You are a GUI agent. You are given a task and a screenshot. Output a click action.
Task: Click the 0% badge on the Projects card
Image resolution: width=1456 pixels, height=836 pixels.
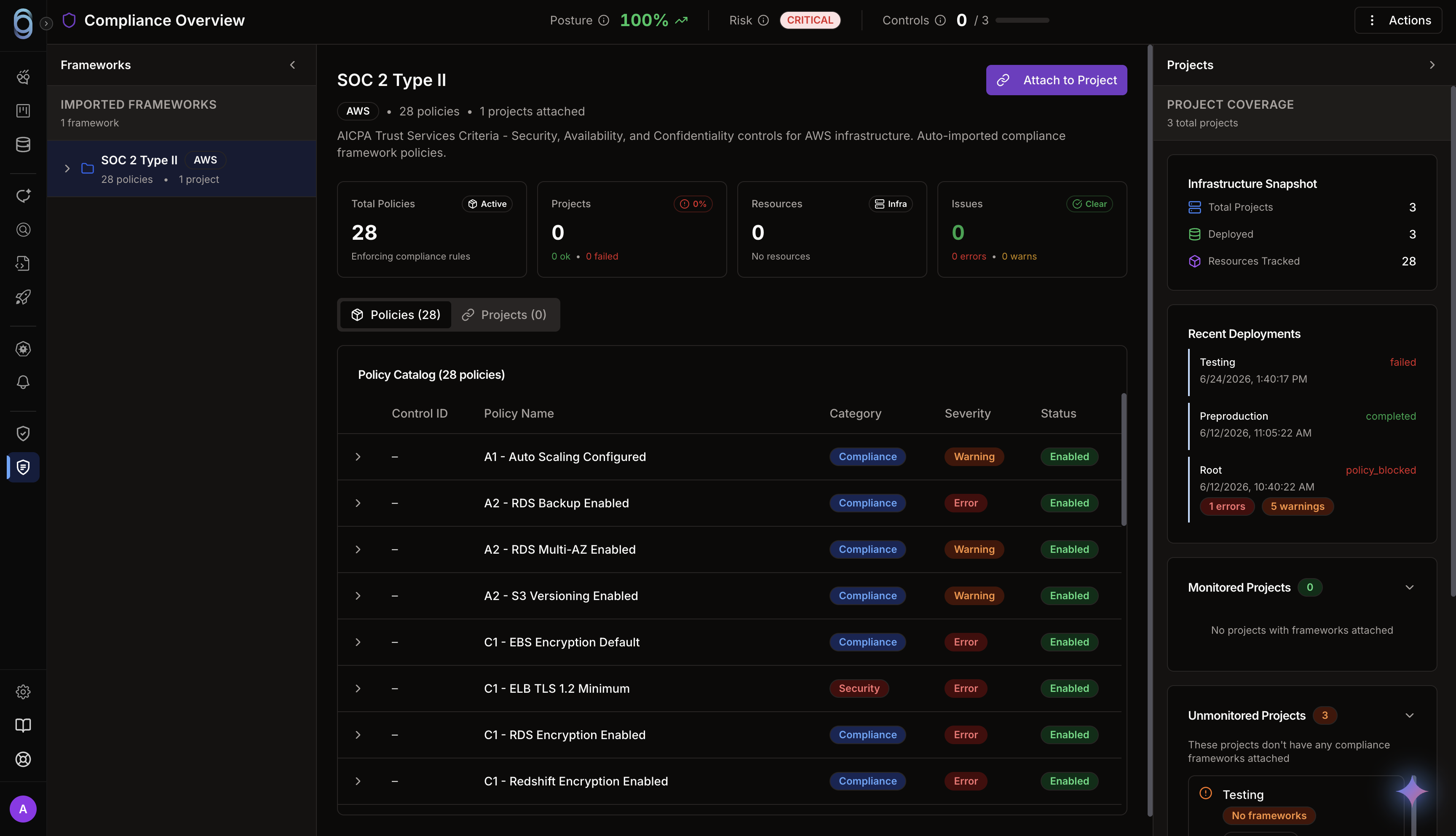693,204
